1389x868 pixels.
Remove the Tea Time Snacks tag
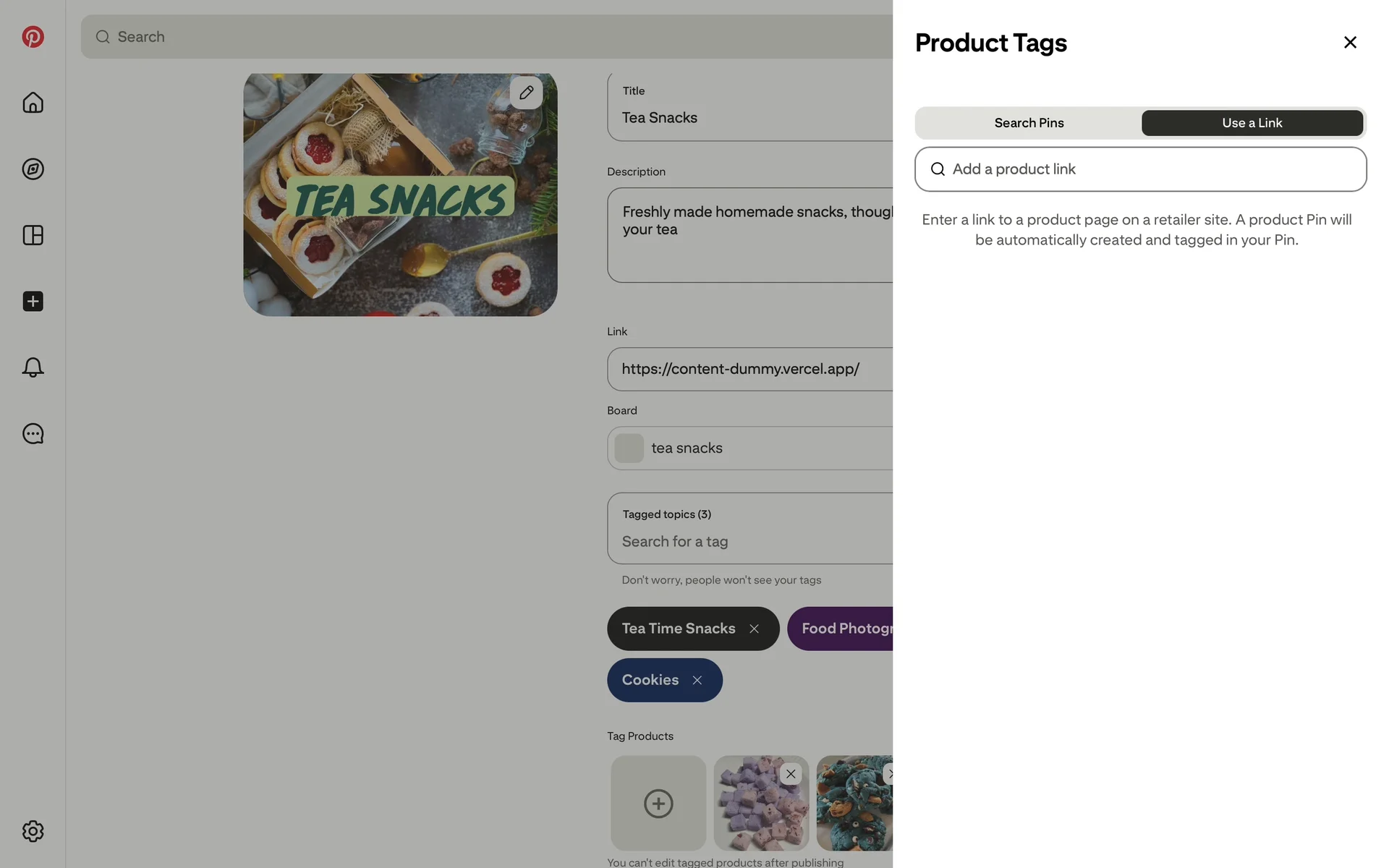(x=754, y=629)
